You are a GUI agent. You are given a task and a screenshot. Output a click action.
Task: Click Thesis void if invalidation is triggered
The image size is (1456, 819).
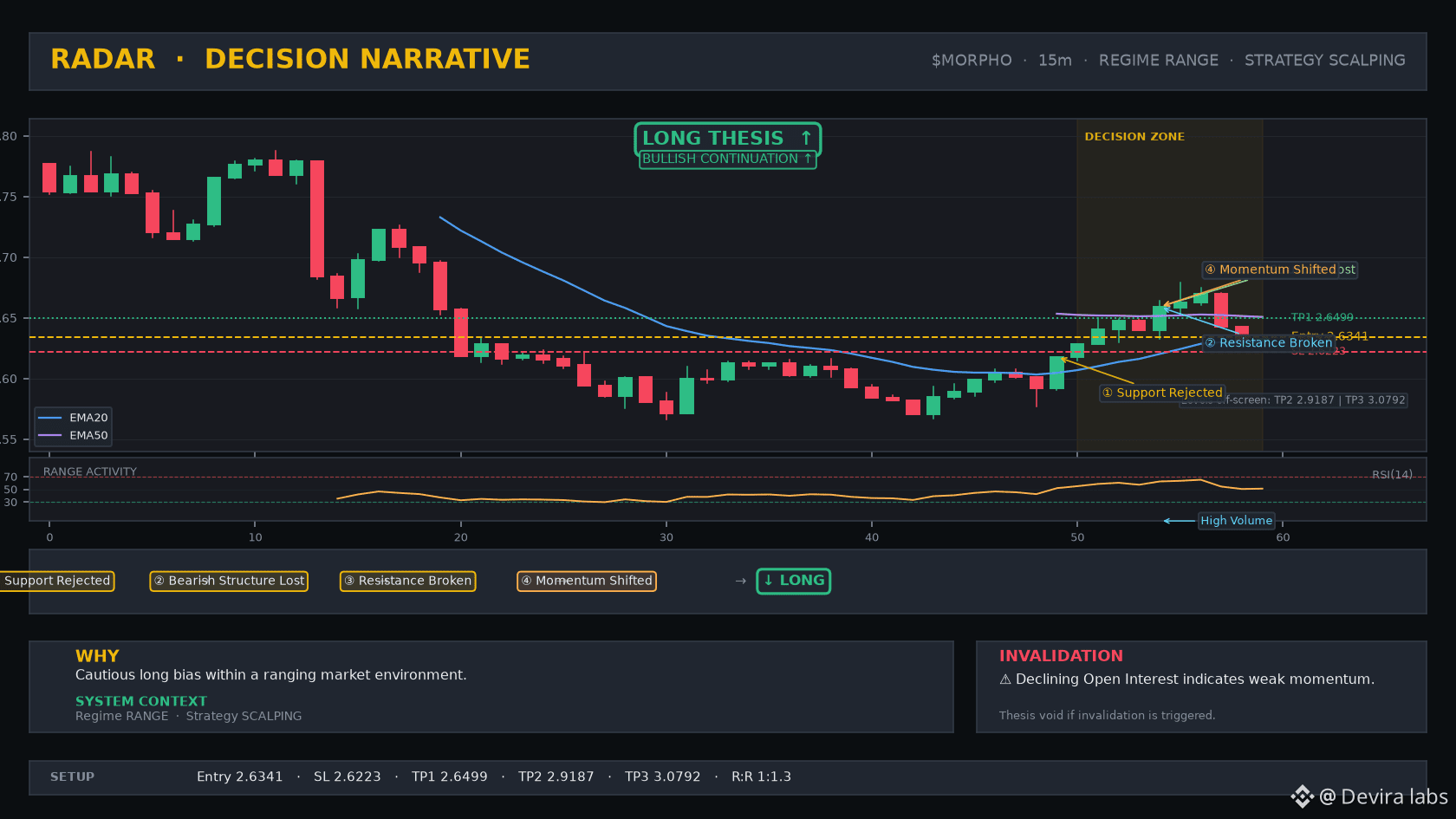tap(1107, 716)
